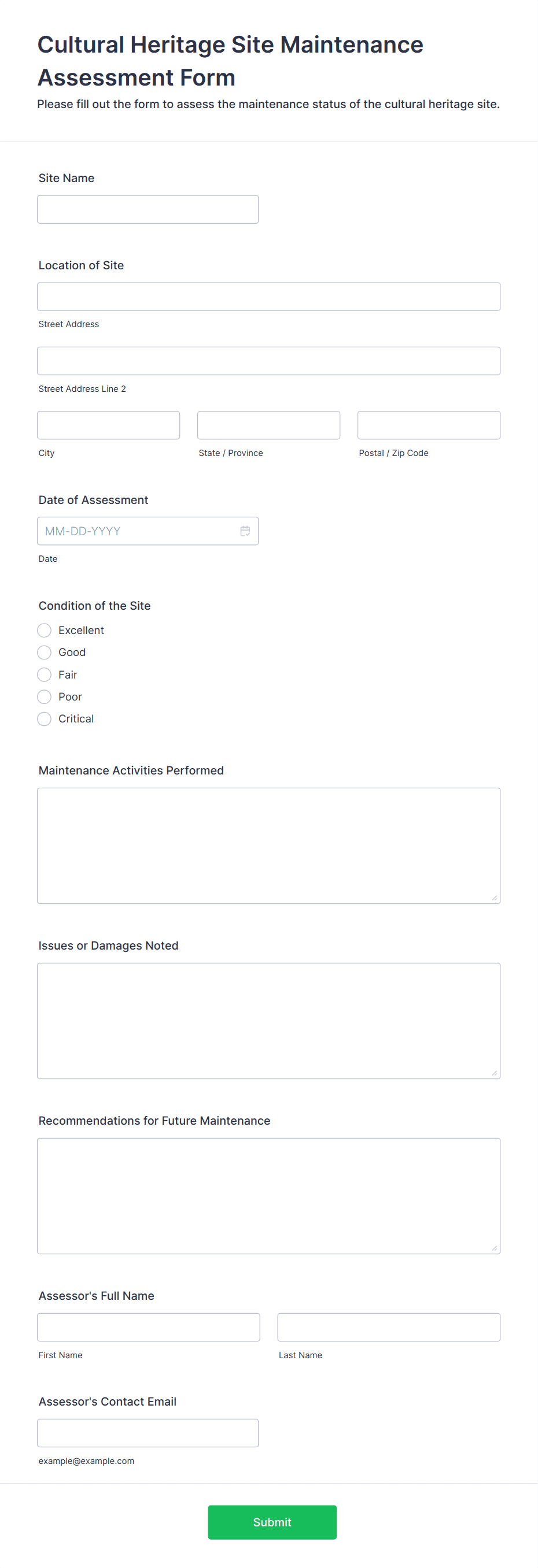Click into the City field
Viewport: 538px width, 1568px height.
coord(108,425)
